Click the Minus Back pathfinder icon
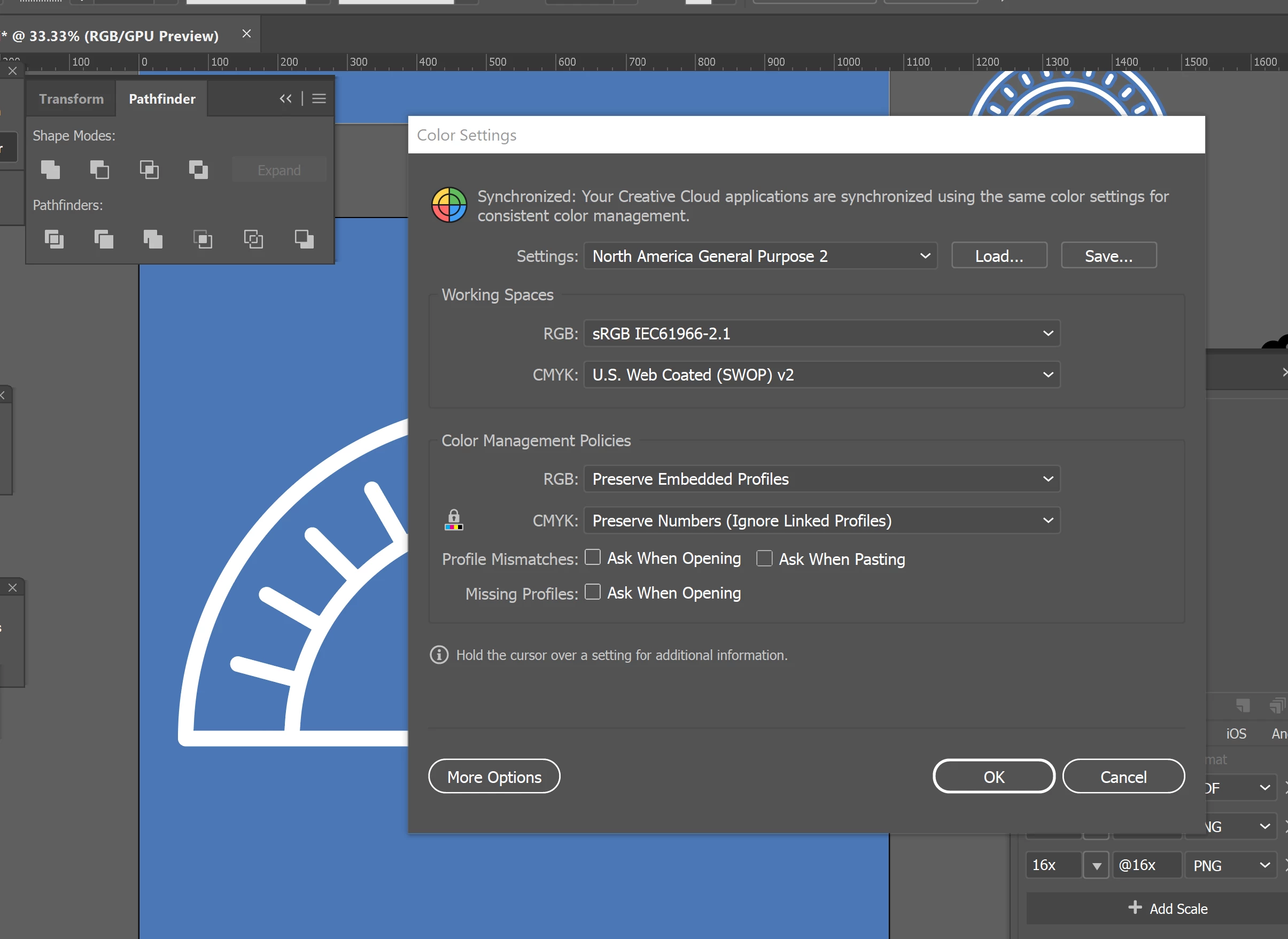This screenshot has height=939, width=1288. pyautogui.click(x=304, y=239)
